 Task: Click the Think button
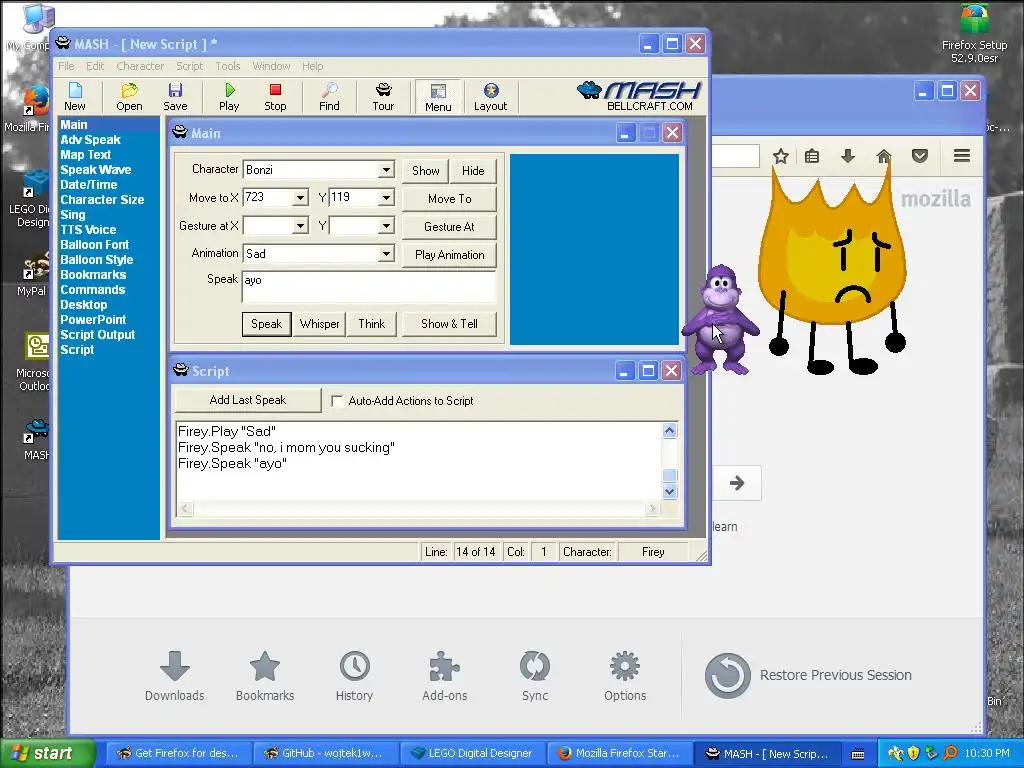(372, 324)
